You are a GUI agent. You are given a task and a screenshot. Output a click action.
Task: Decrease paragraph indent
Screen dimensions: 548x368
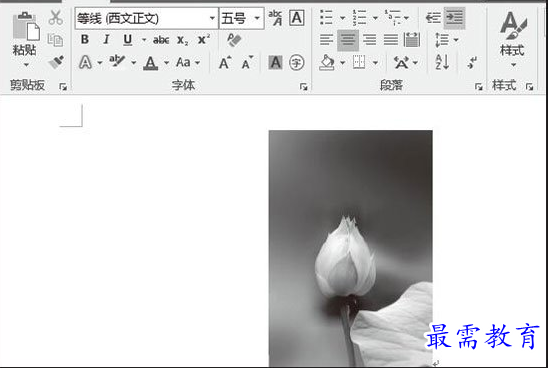click(x=433, y=17)
